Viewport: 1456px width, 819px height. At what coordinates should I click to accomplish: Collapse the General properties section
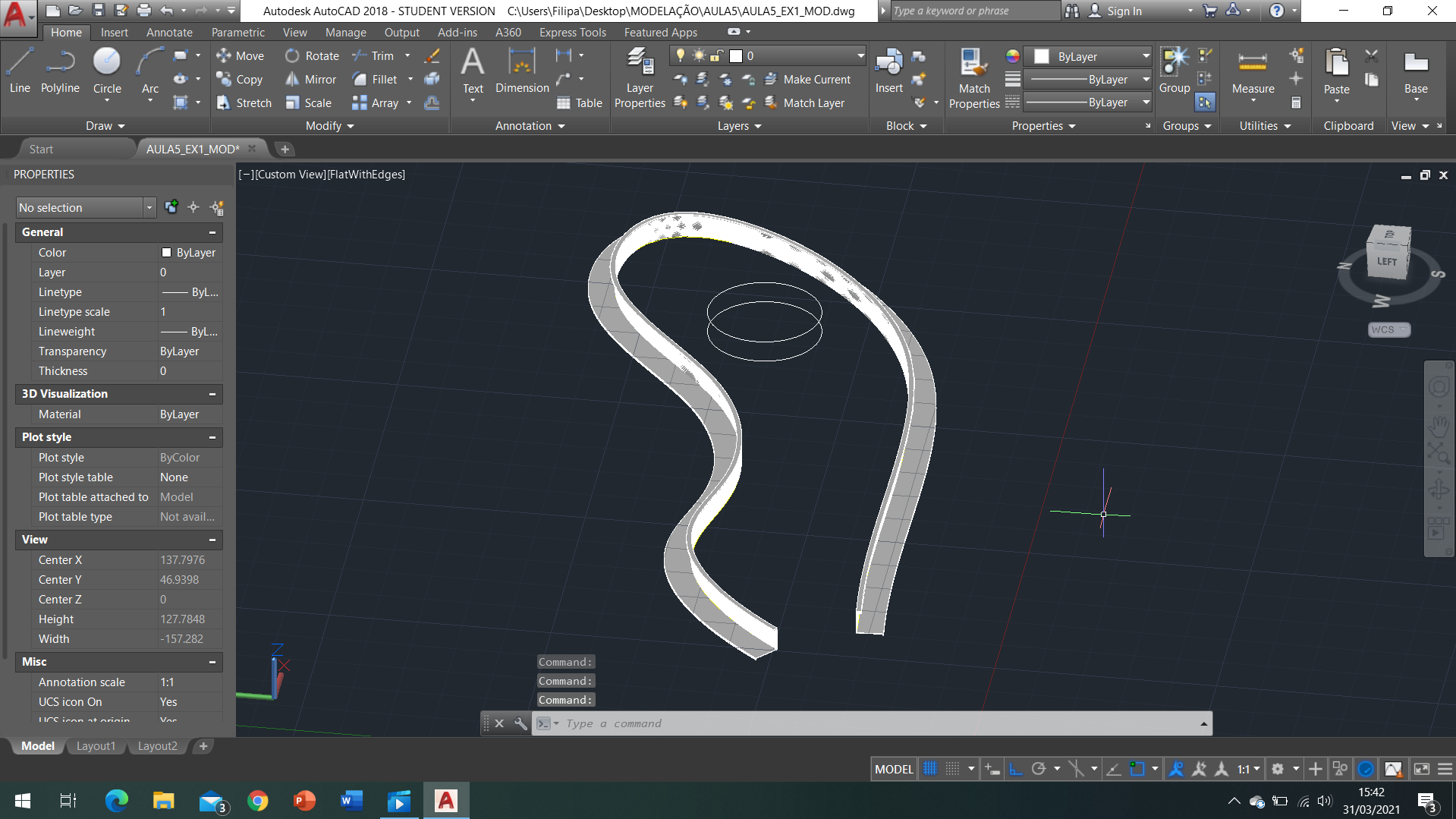click(x=212, y=232)
